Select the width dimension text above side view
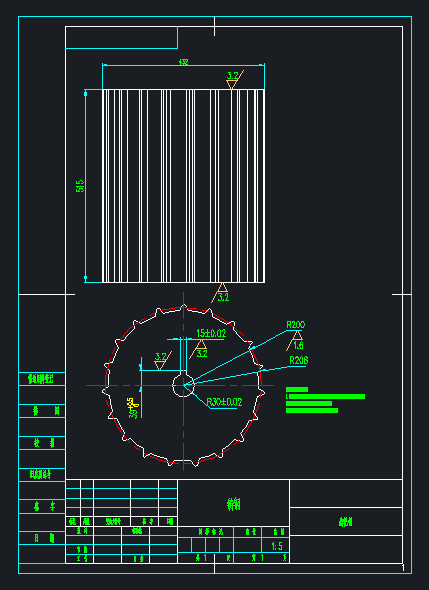 [x=183, y=62]
